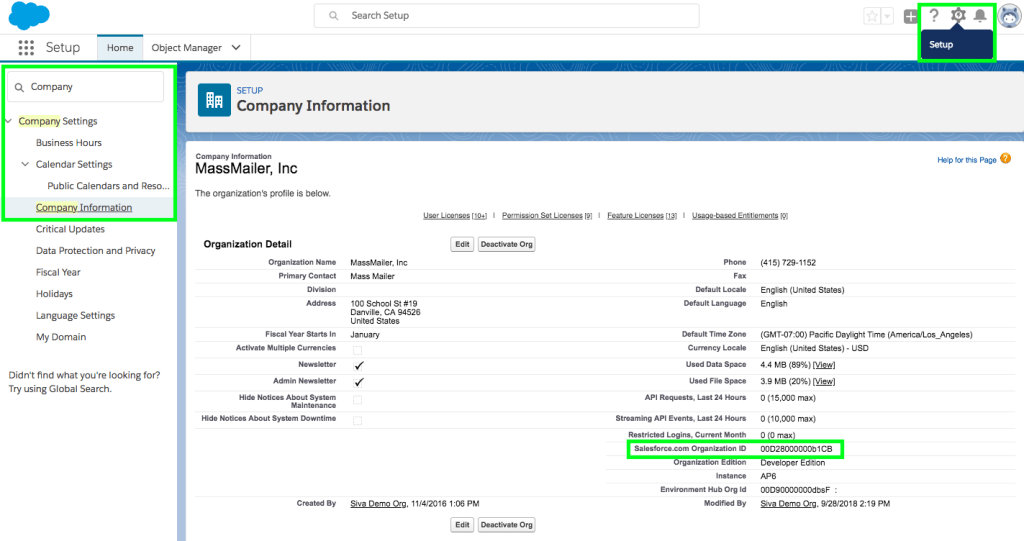Viewport: 1024px width, 541px height.
Task: Open the notifications bell icon
Action: 980,16
